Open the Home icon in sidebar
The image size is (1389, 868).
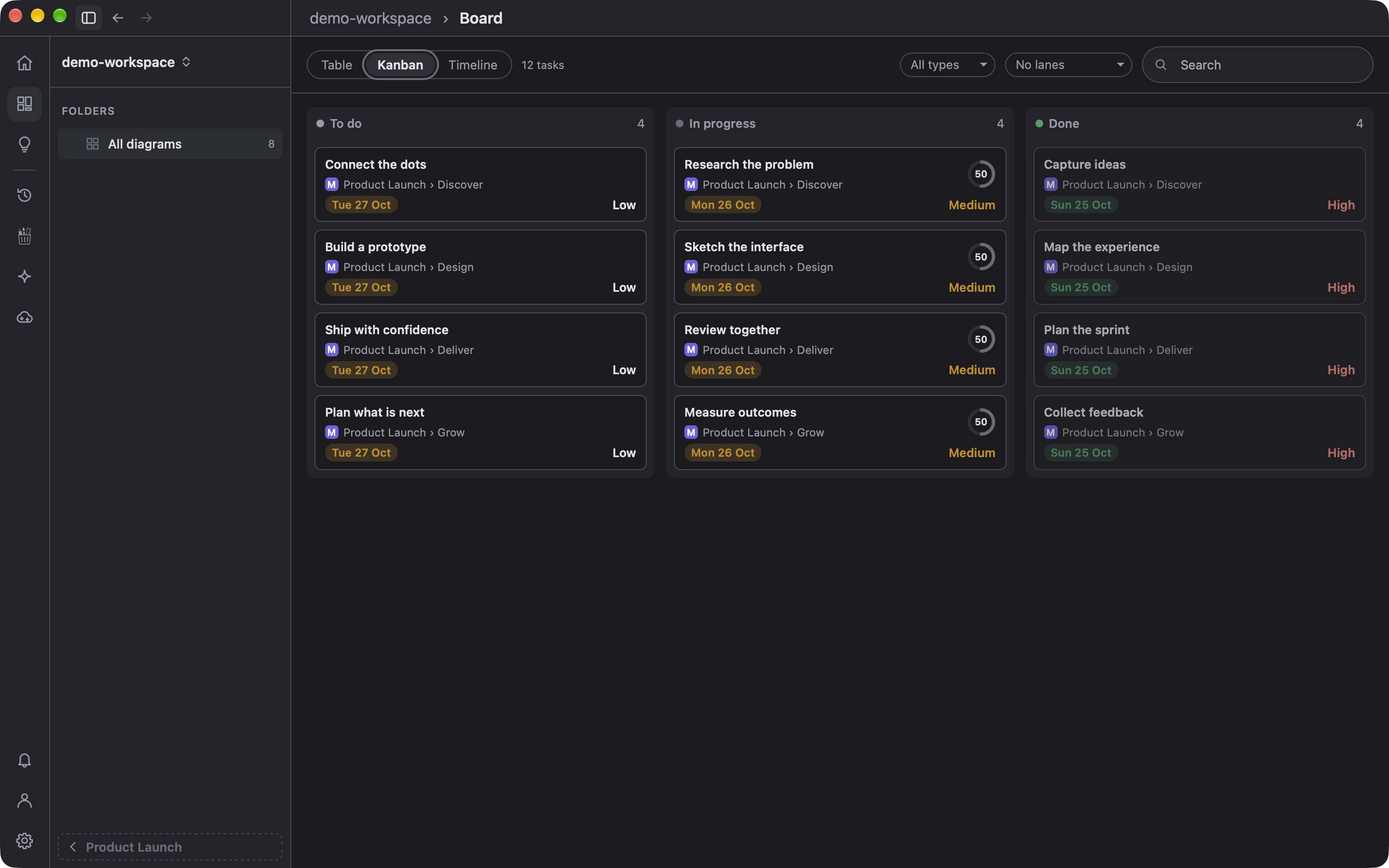tap(24, 63)
